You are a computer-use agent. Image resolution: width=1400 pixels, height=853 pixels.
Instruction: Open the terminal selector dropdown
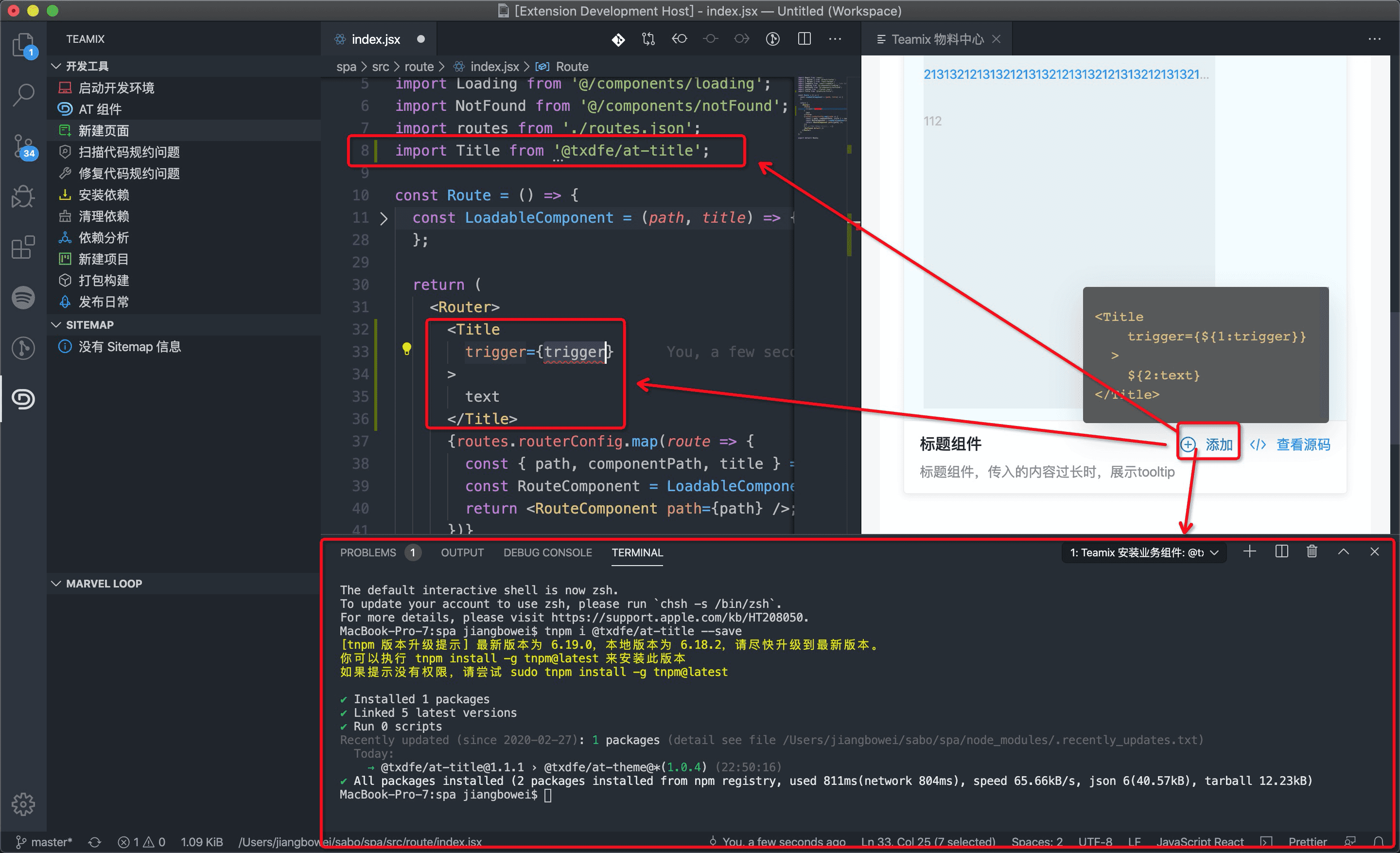(1144, 552)
